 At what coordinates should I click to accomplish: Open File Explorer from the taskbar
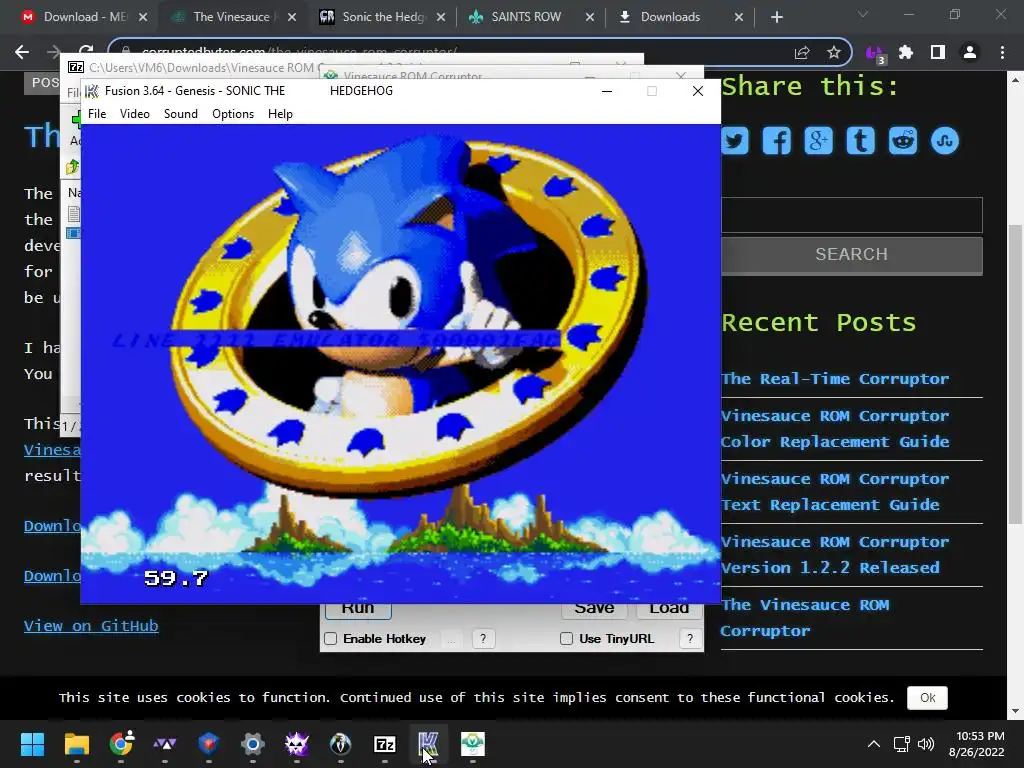click(x=76, y=744)
